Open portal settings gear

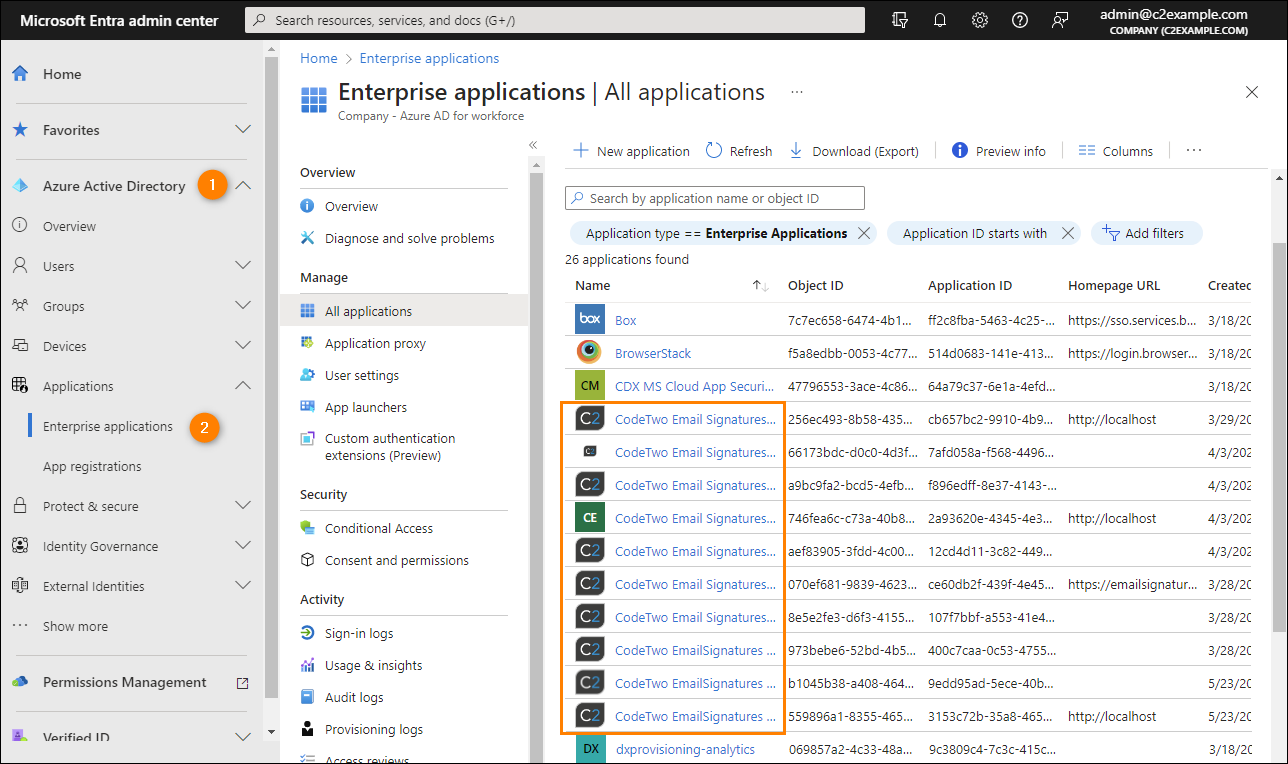980,20
